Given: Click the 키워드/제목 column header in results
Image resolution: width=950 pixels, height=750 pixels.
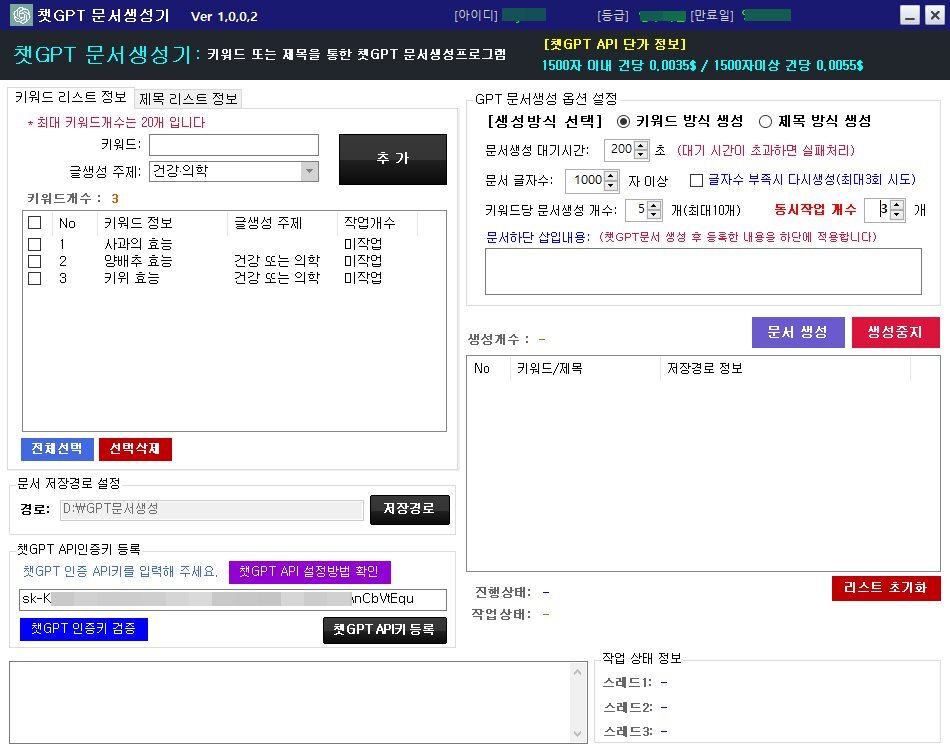Looking at the screenshot, I should pyautogui.click(x=585, y=368).
